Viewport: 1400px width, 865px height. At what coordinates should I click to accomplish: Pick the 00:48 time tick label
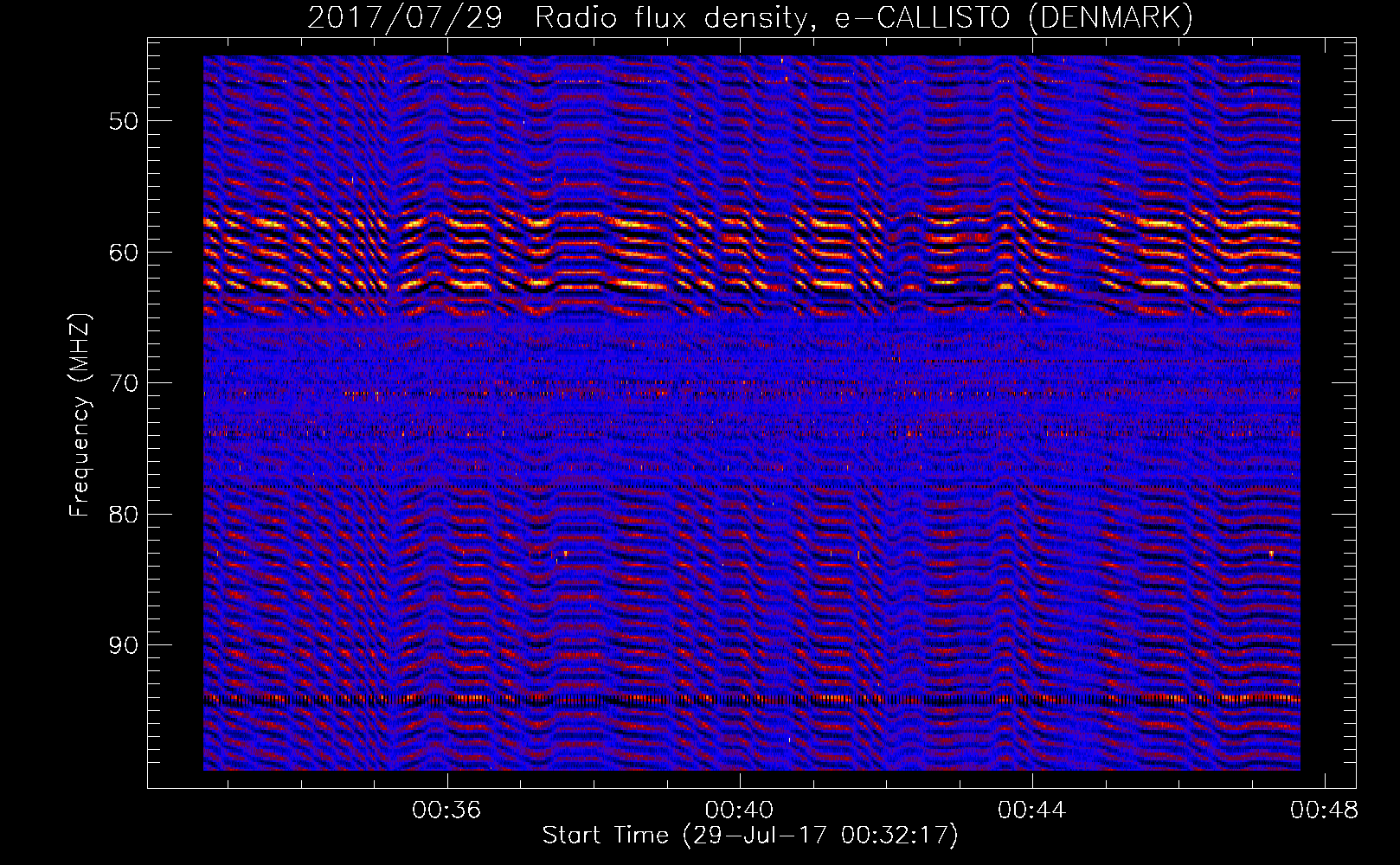tap(1324, 811)
